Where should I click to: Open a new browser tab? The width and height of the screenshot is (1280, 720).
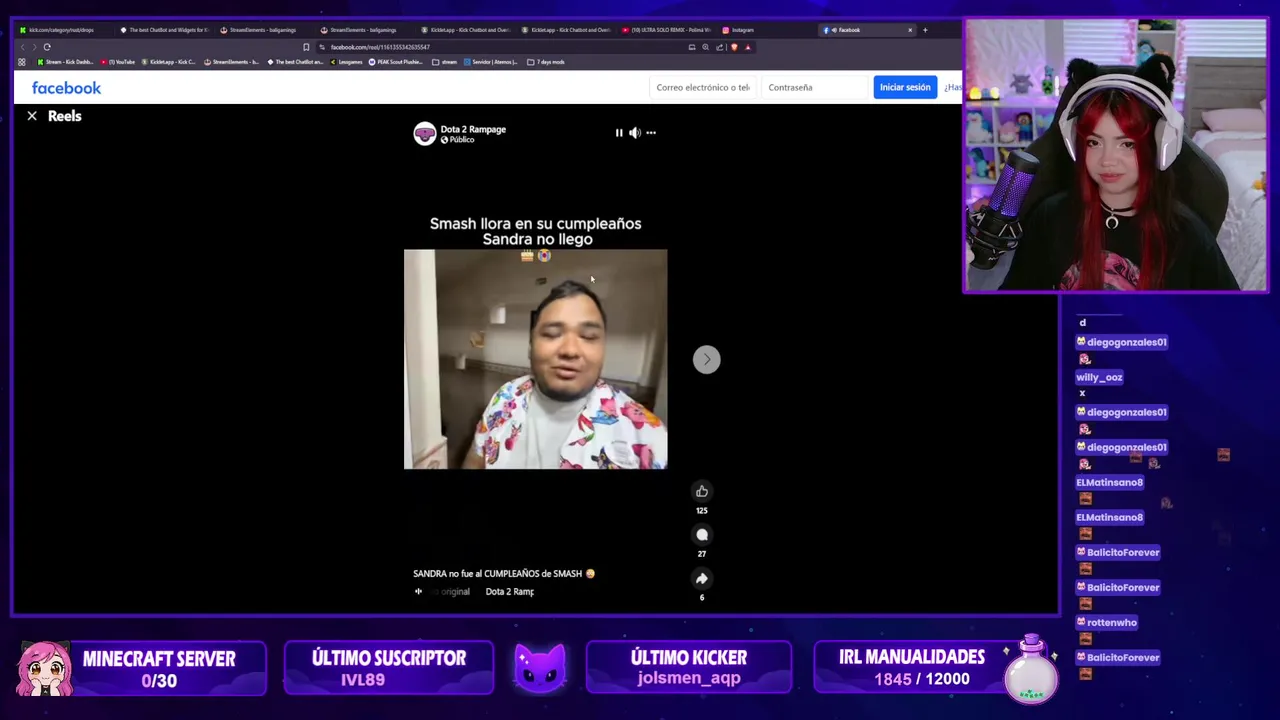[925, 30]
